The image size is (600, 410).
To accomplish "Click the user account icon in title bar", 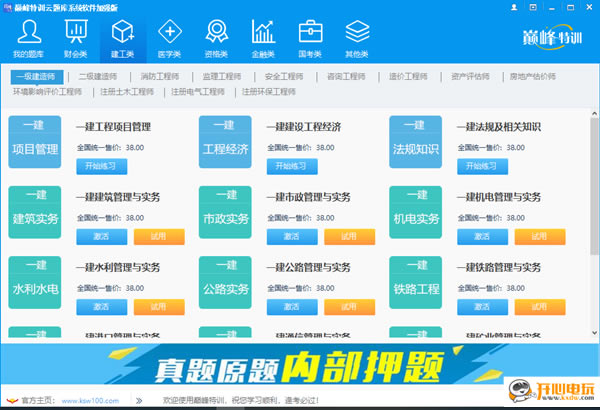I will click(x=514, y=7).
